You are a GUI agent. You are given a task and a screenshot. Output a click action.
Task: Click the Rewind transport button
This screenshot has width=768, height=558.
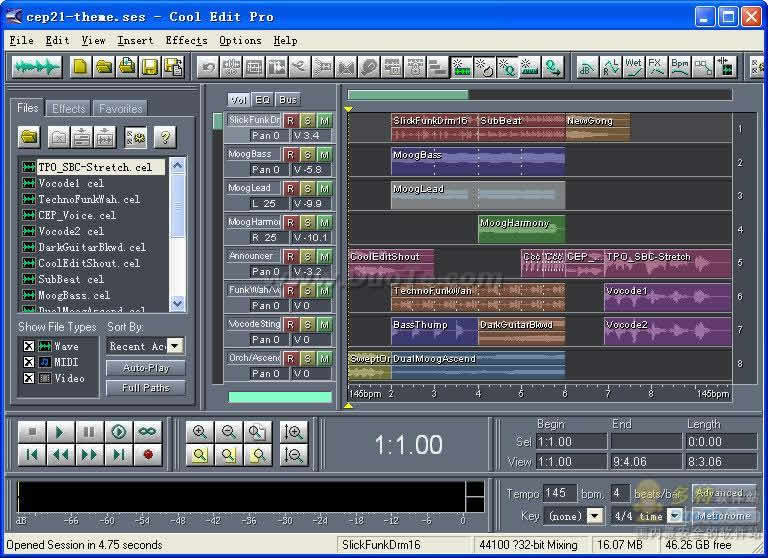coord(61,455)
